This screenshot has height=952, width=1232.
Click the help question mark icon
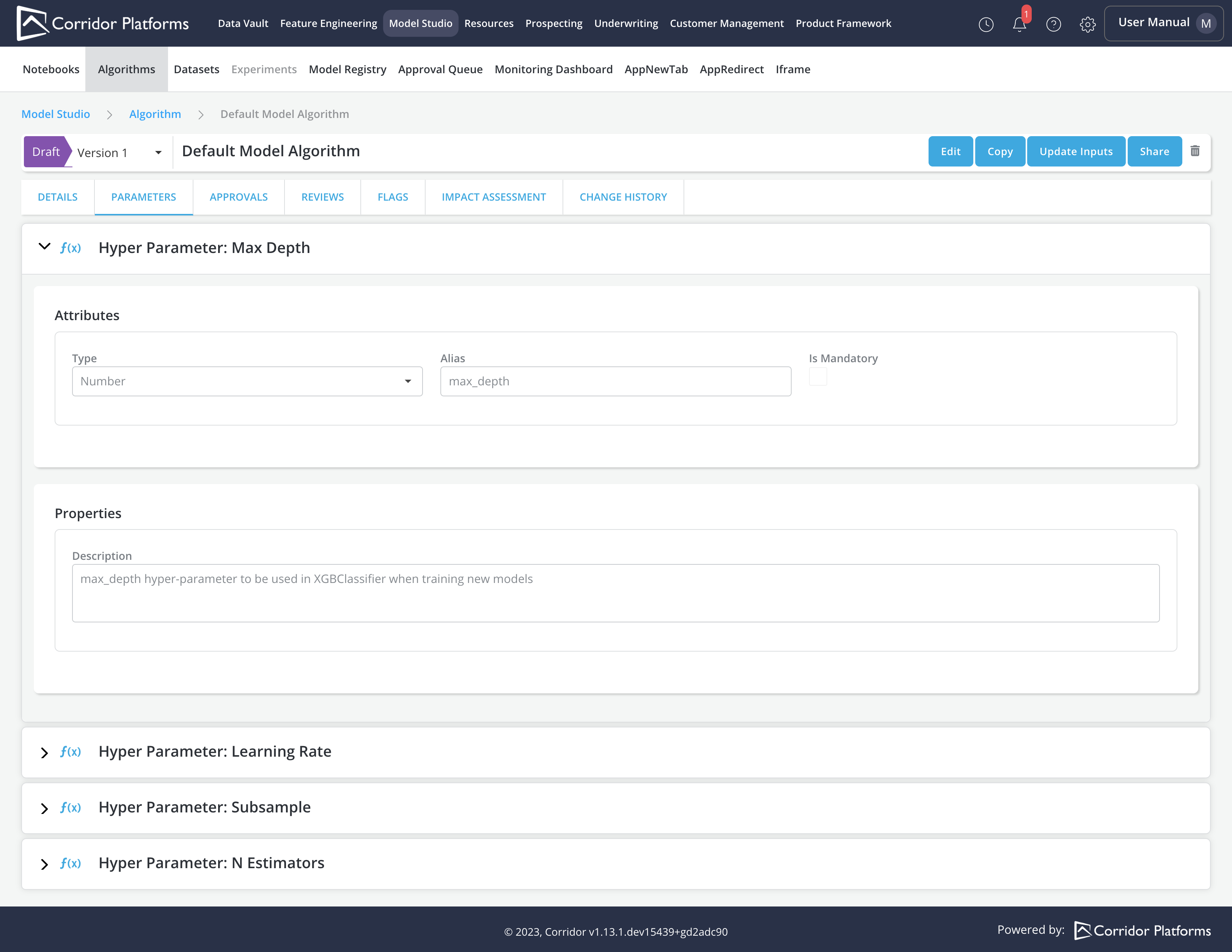point(1053,24)
